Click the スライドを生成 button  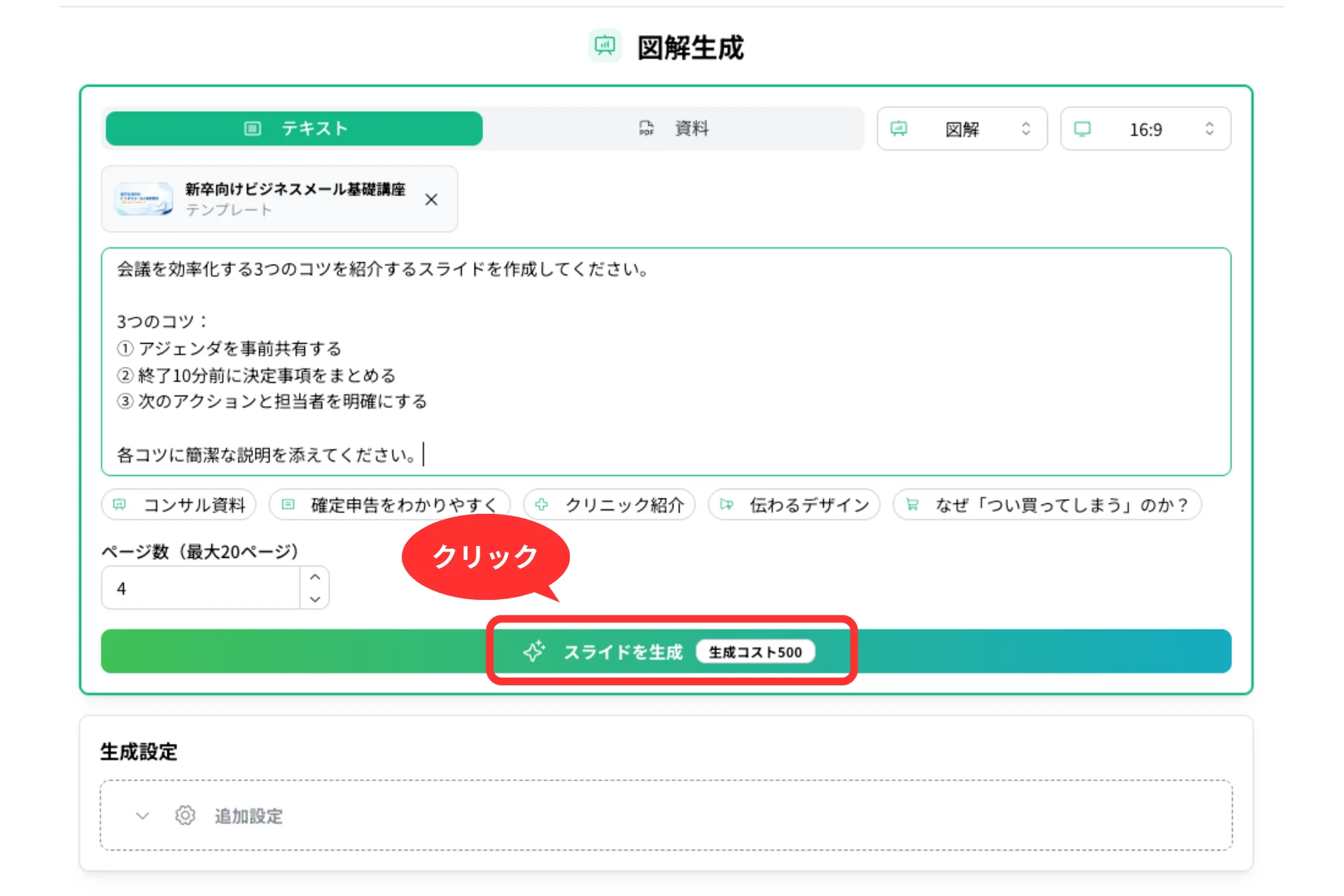[x=666, y=651]
